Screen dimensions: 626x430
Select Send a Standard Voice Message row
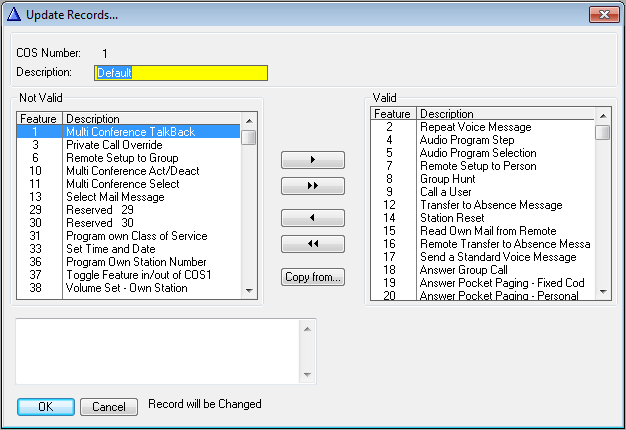click(483, 257)
